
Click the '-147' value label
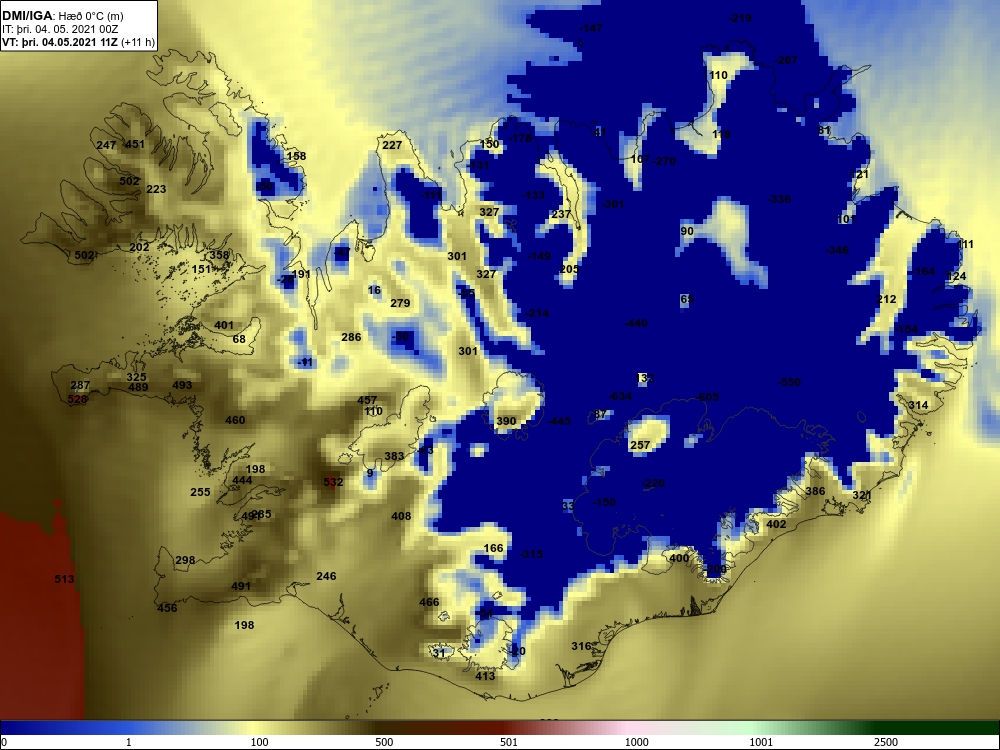591,28
